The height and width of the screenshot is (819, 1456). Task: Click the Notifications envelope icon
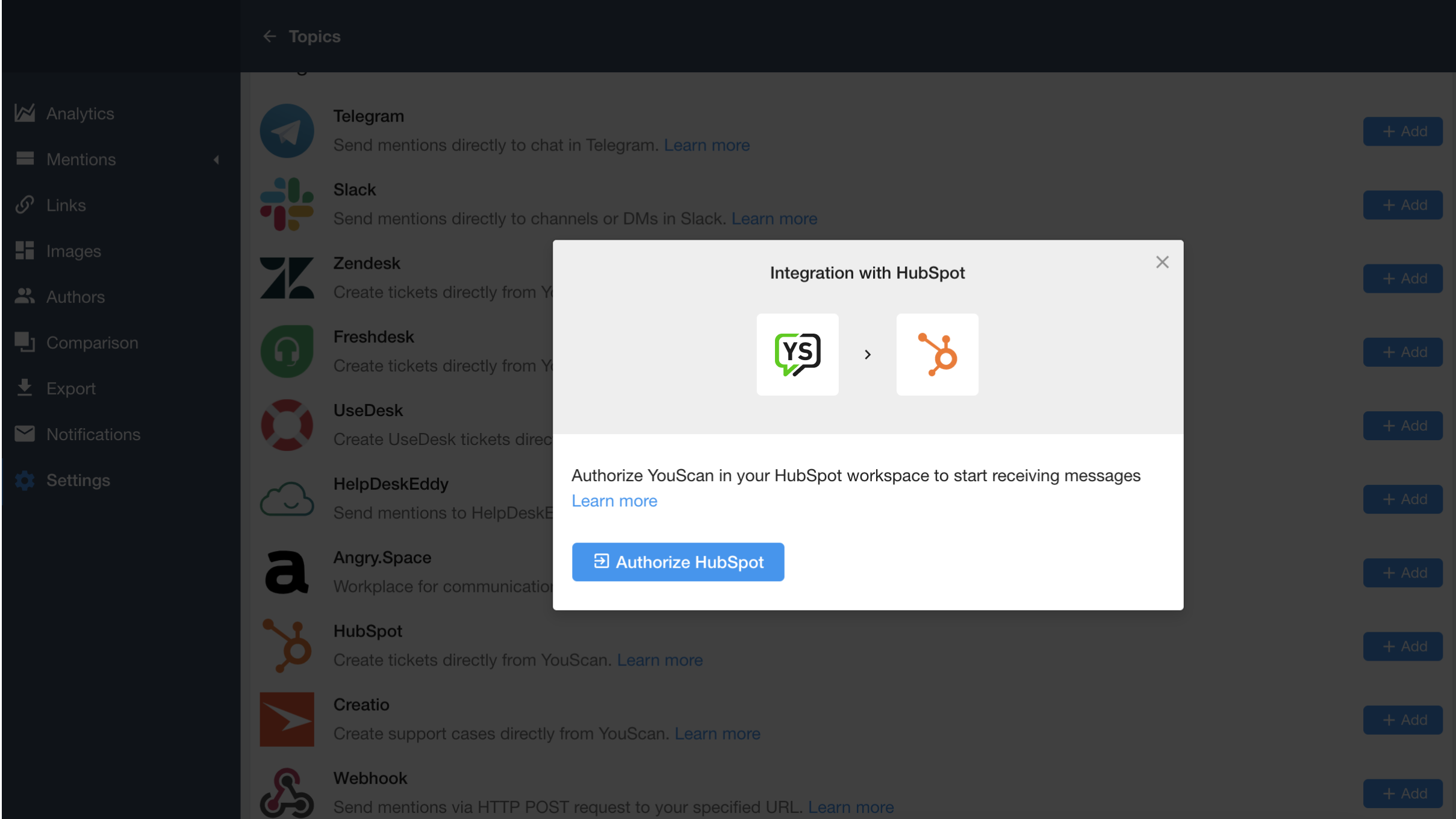25,434
